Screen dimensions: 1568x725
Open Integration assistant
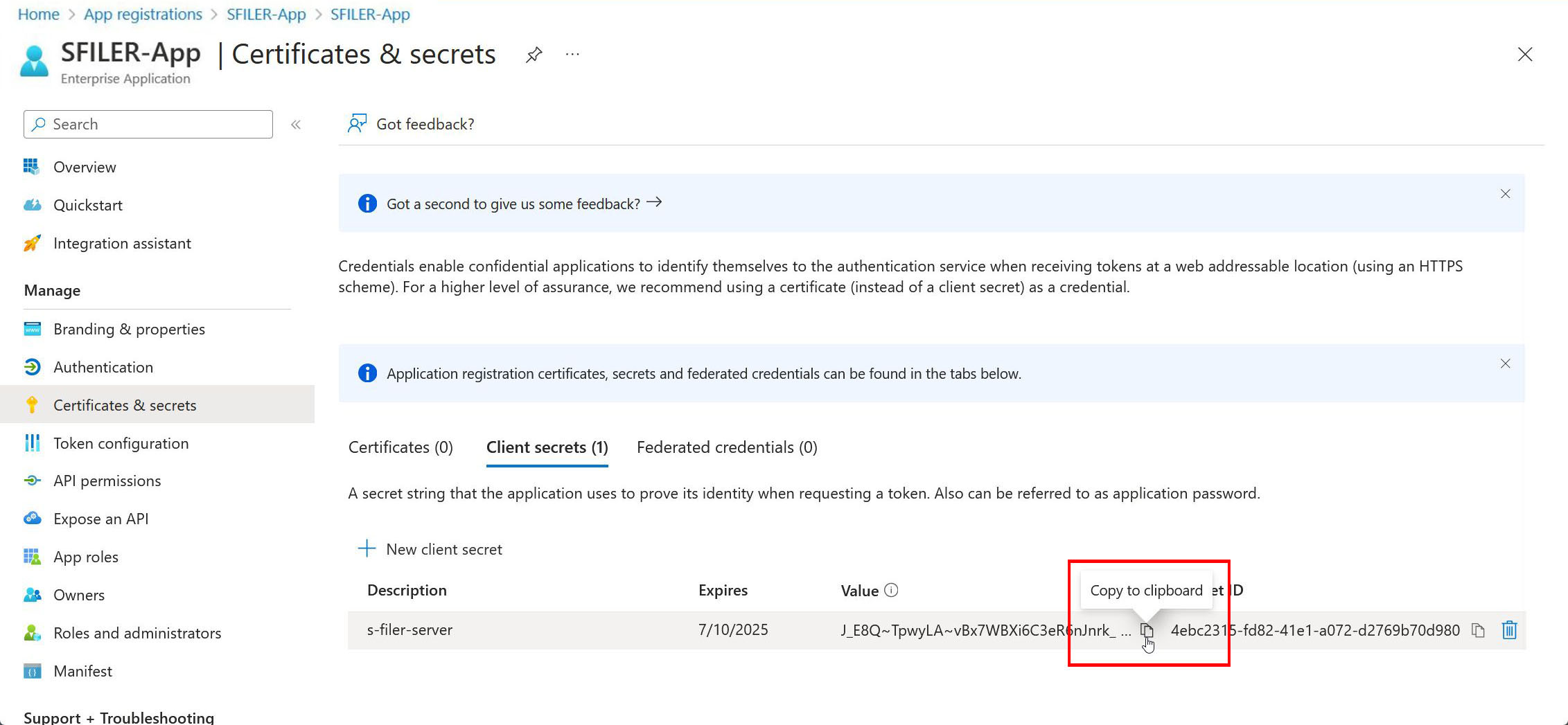click(122, 243)
